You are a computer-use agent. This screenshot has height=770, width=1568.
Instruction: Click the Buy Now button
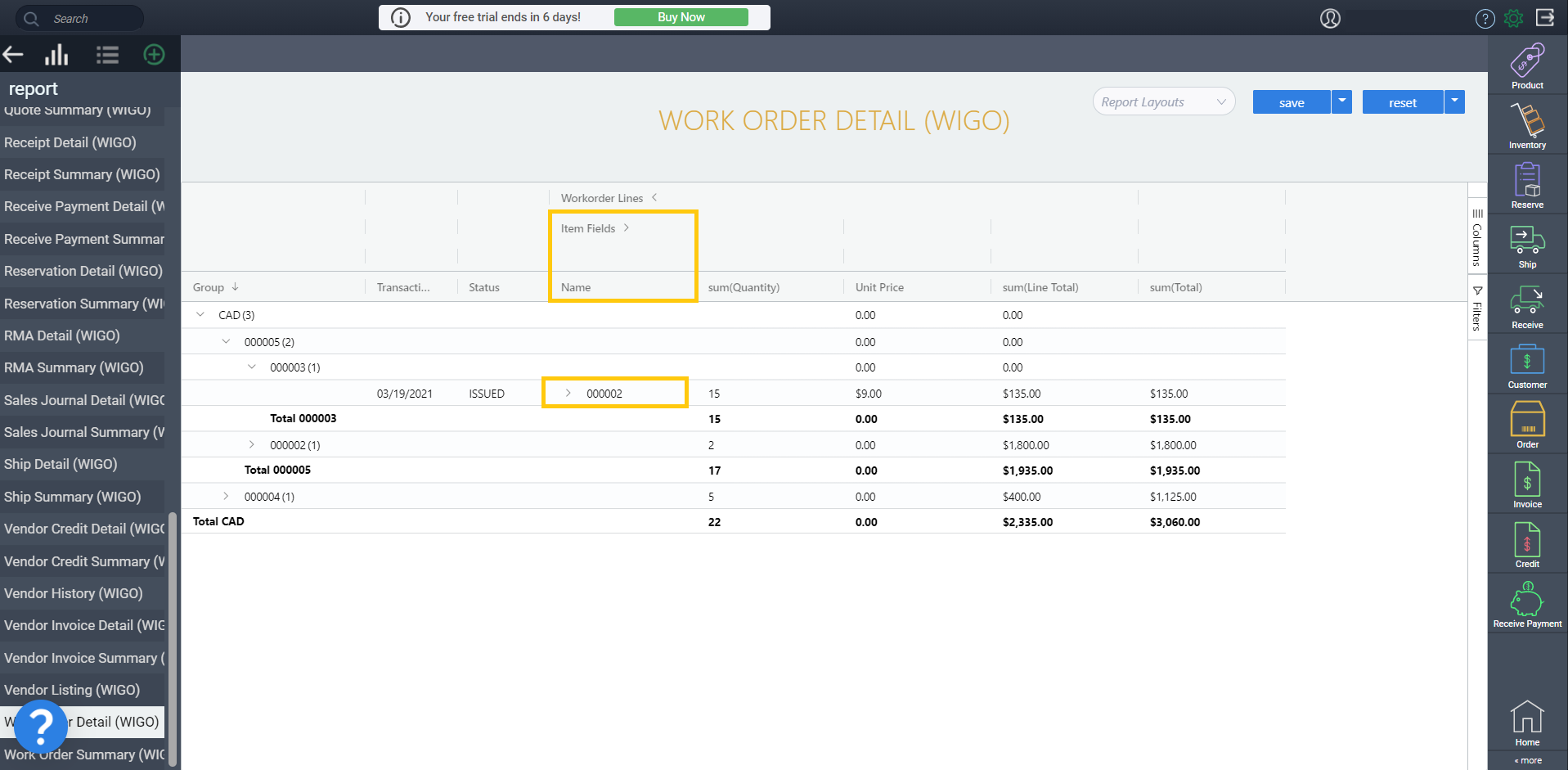[x=681, y=17]
